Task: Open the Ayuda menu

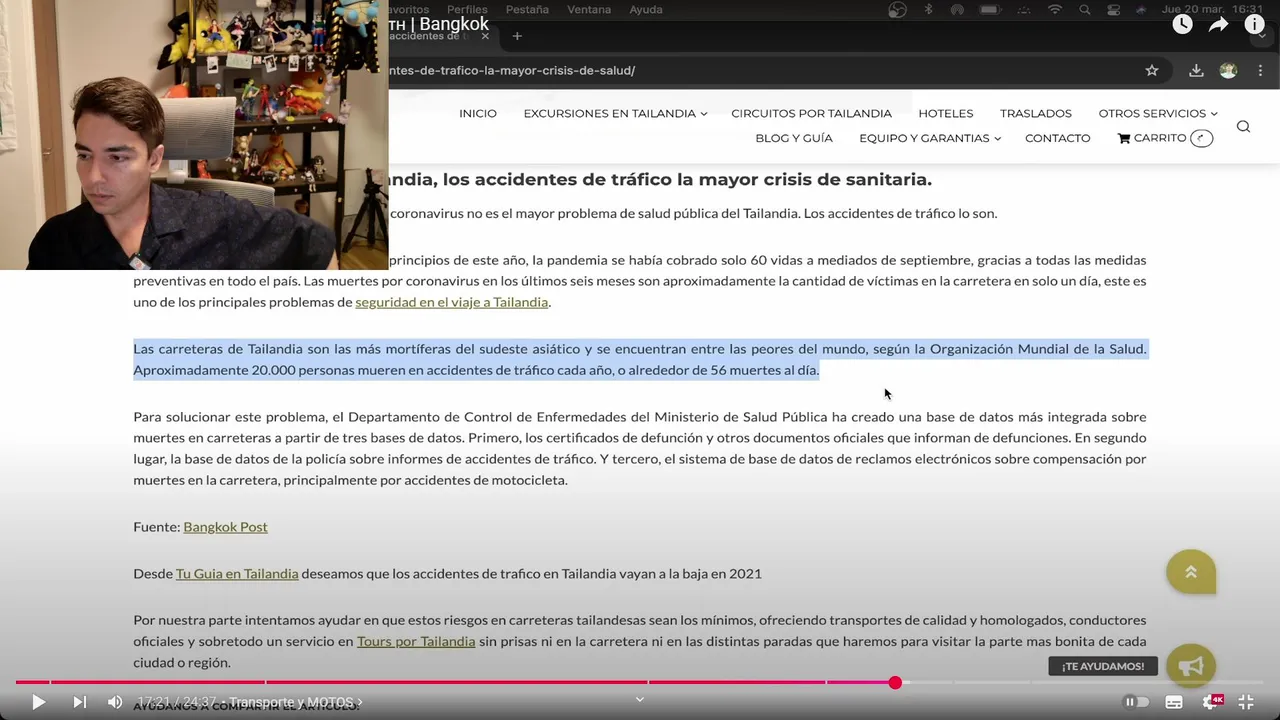Action: [646, 9]
